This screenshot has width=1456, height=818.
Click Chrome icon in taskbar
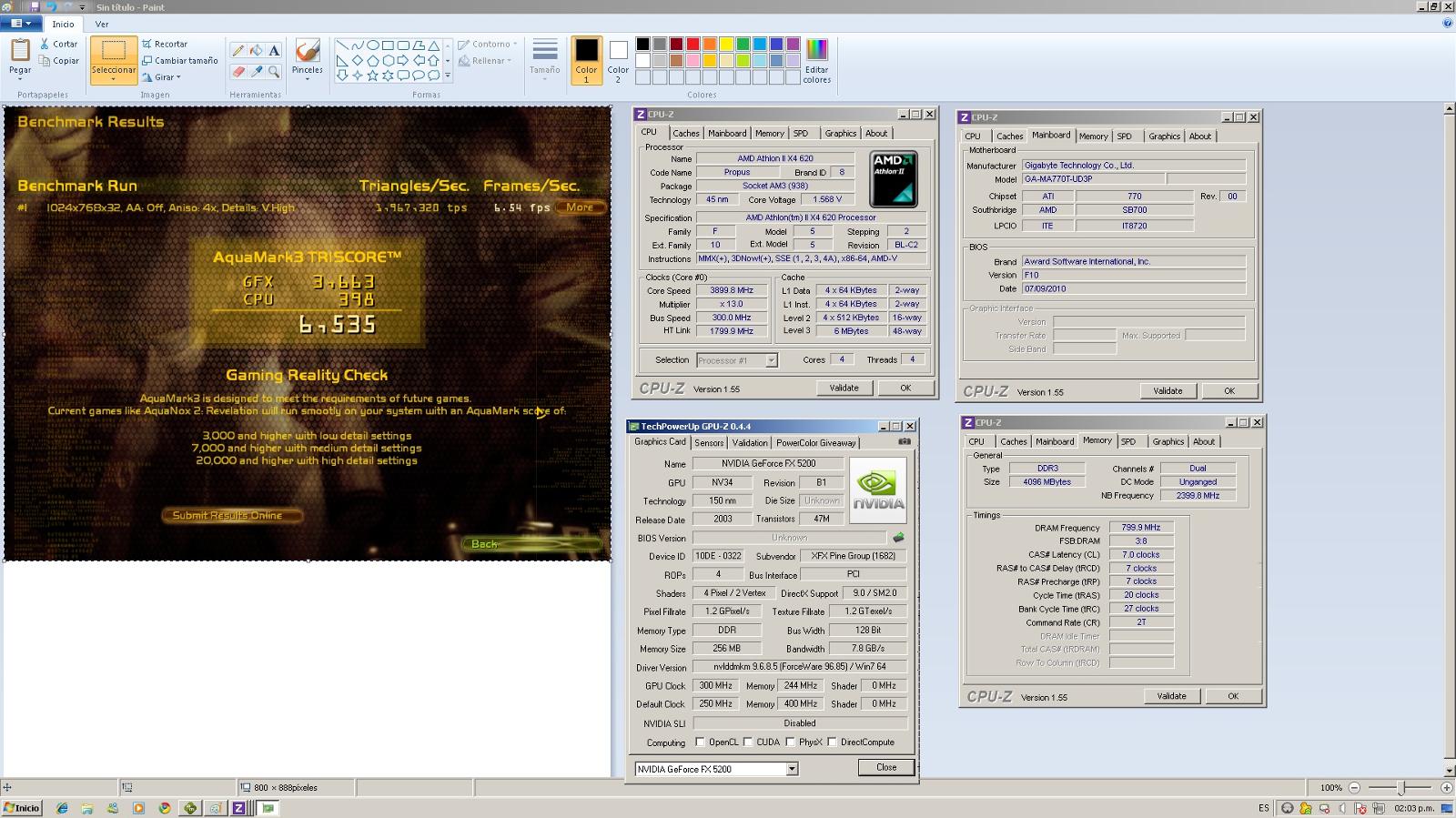point(164,808)
